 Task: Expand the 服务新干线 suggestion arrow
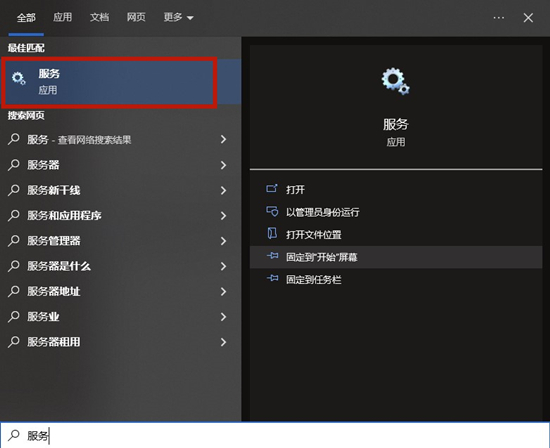click(223, 190)
